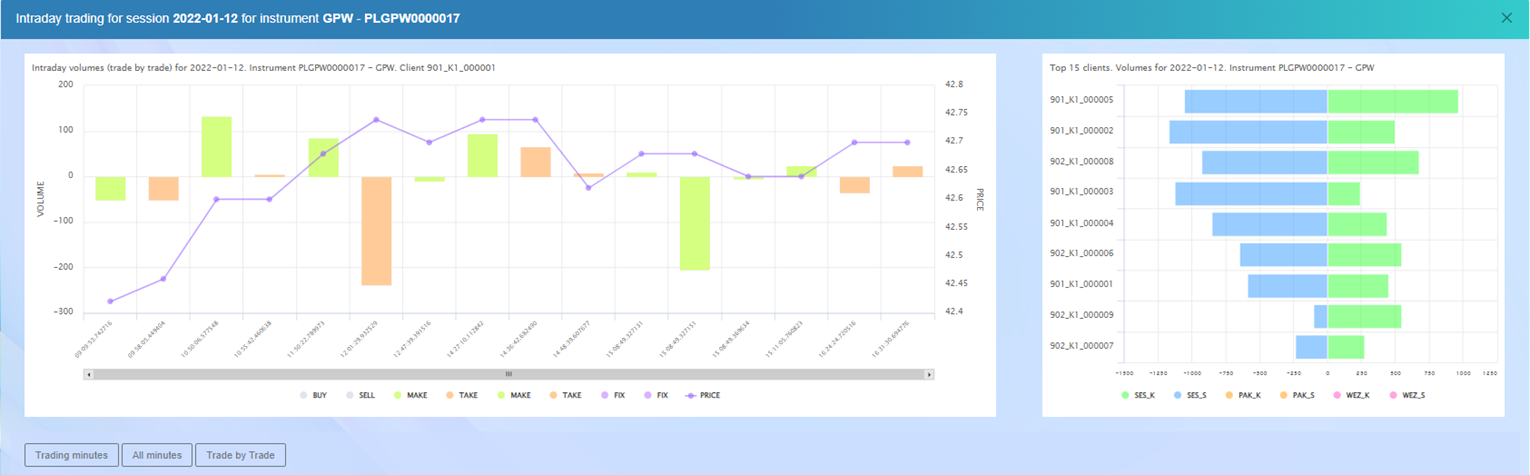Click the blue sell bar for client 902_K1_000009
Screen dimensions: 1530x475
[x=1320, y=316]
